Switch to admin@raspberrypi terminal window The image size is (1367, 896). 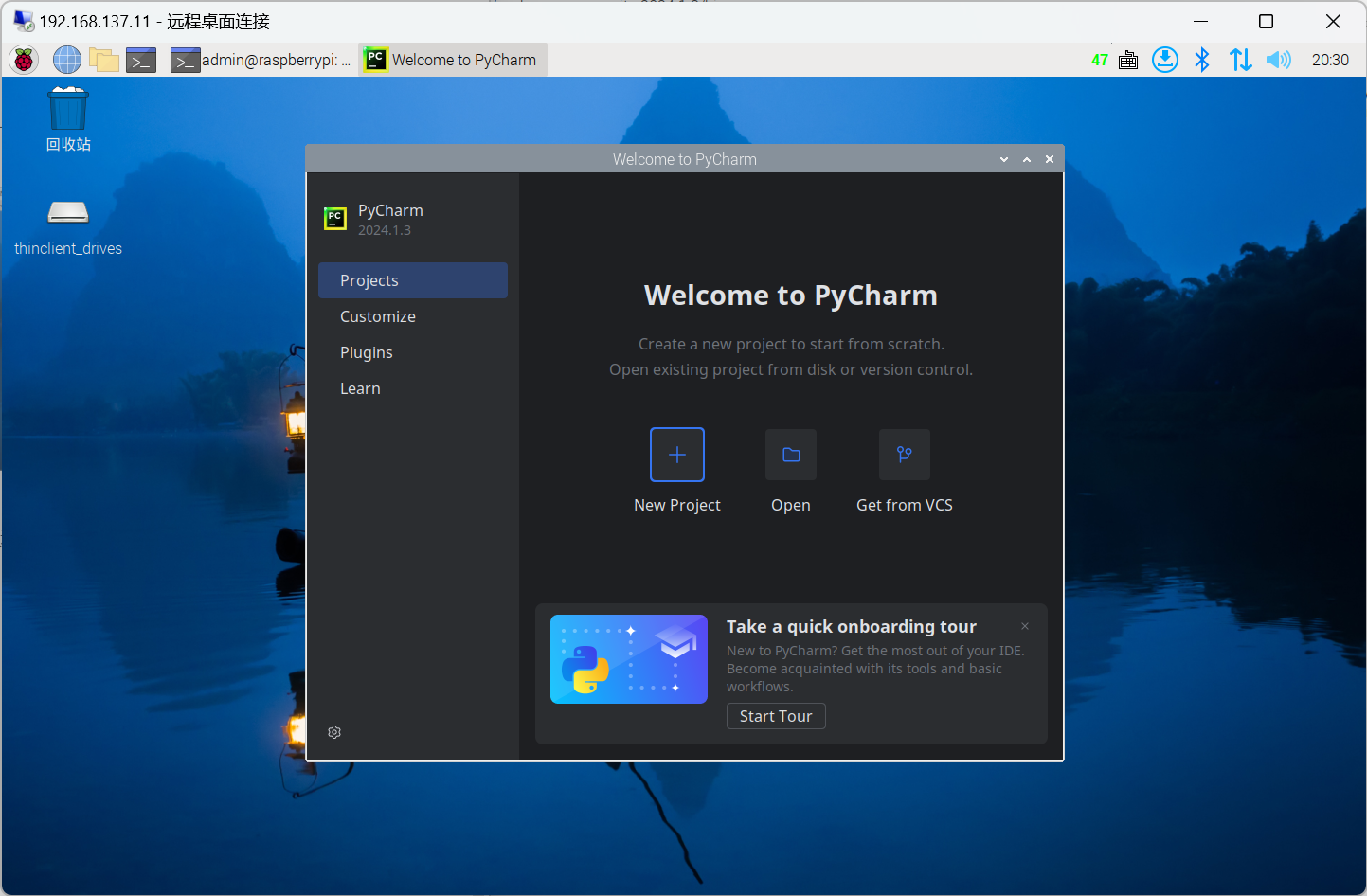click(x=261, y=60)
